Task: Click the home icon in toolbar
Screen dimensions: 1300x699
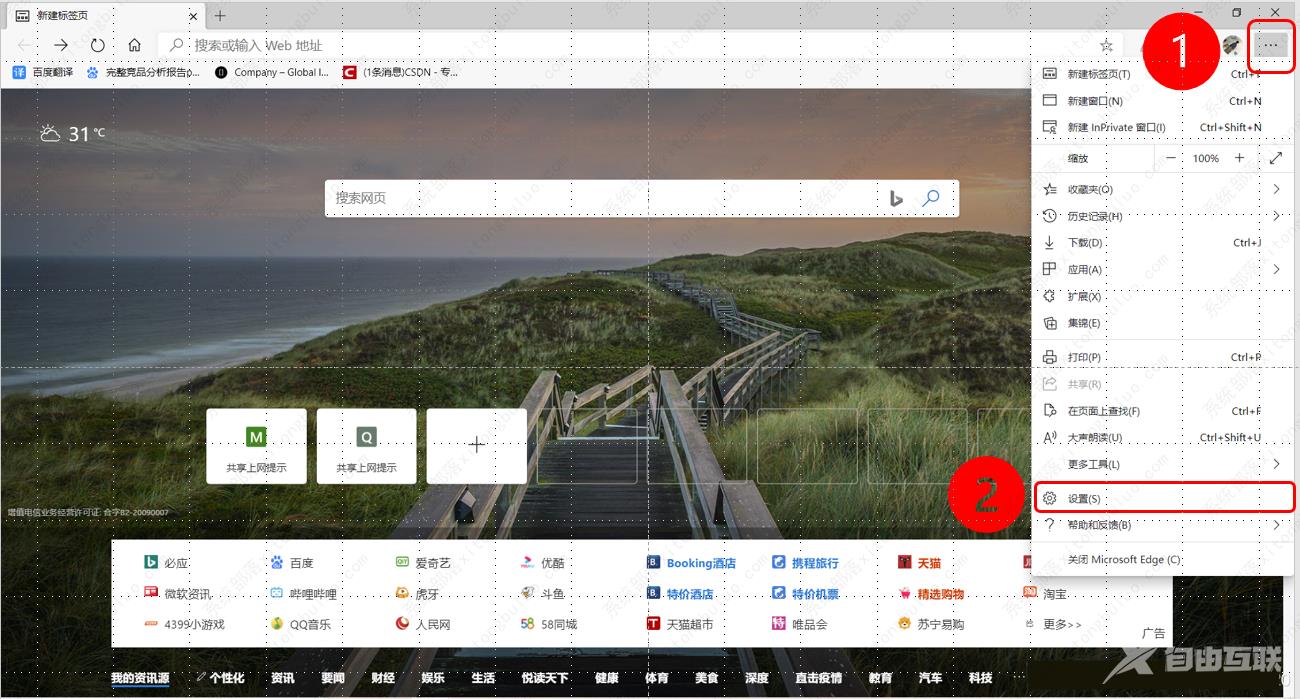Action: point(134,45)
